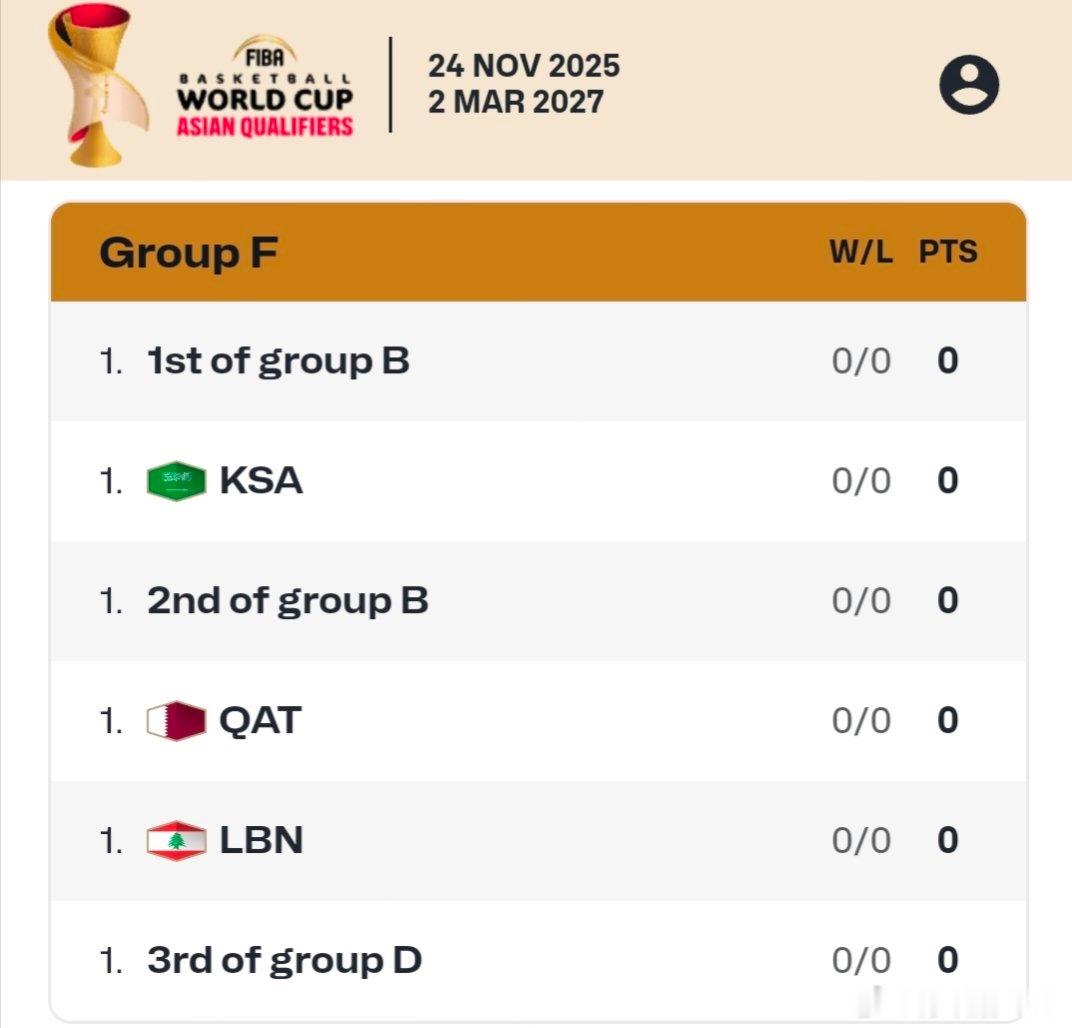The height and width of the screenshot is (1028, 1072).
Task: Open the KSA team page
Action: [x=260, y=481]
